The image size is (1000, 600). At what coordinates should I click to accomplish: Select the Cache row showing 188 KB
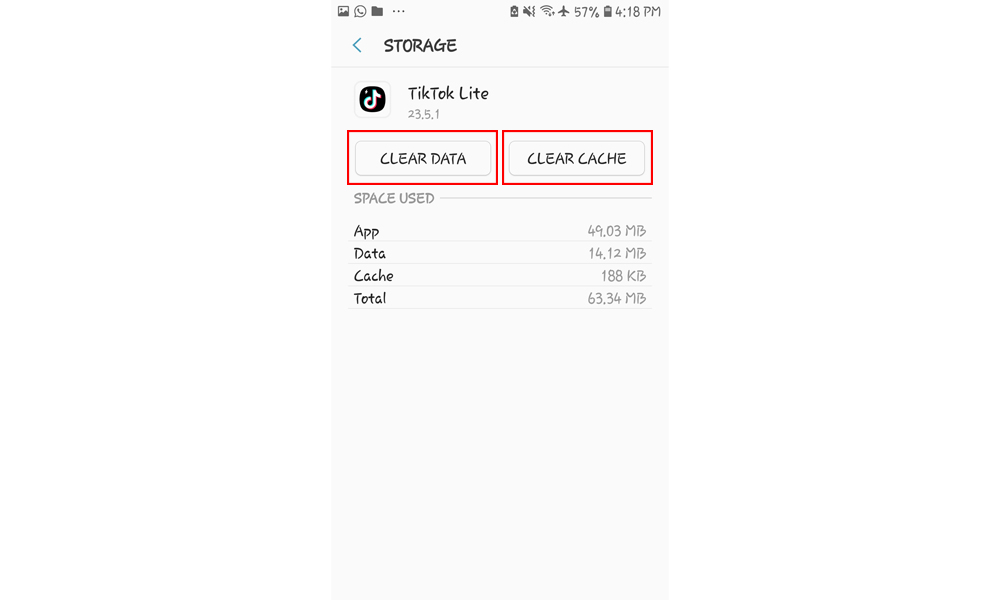click(x=500, y=275)
